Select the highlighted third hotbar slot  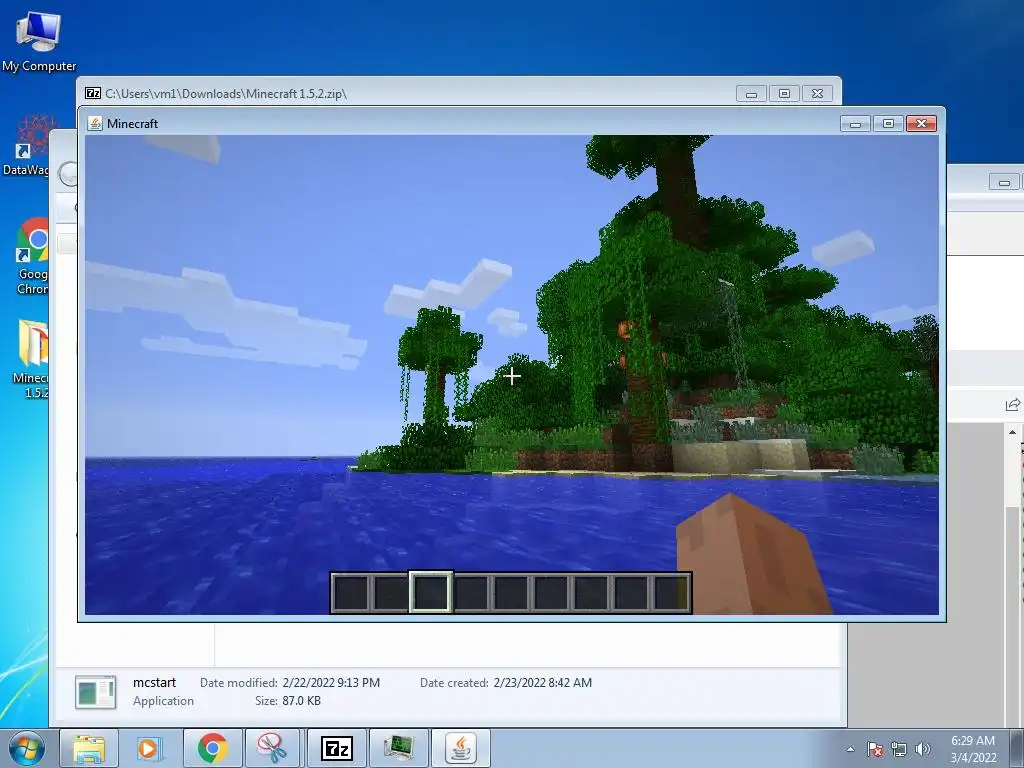click(x=431, y=592)
